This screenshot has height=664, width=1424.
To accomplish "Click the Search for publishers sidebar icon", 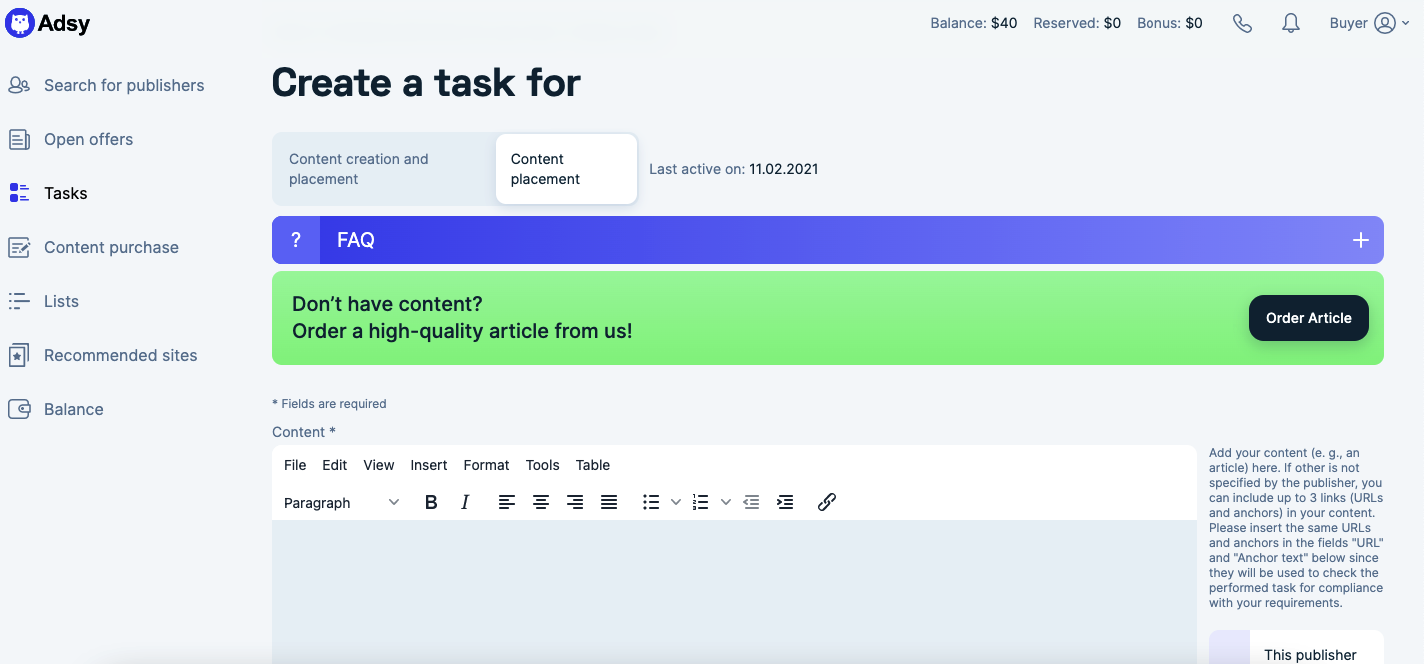I will click(x=19, y=85).
